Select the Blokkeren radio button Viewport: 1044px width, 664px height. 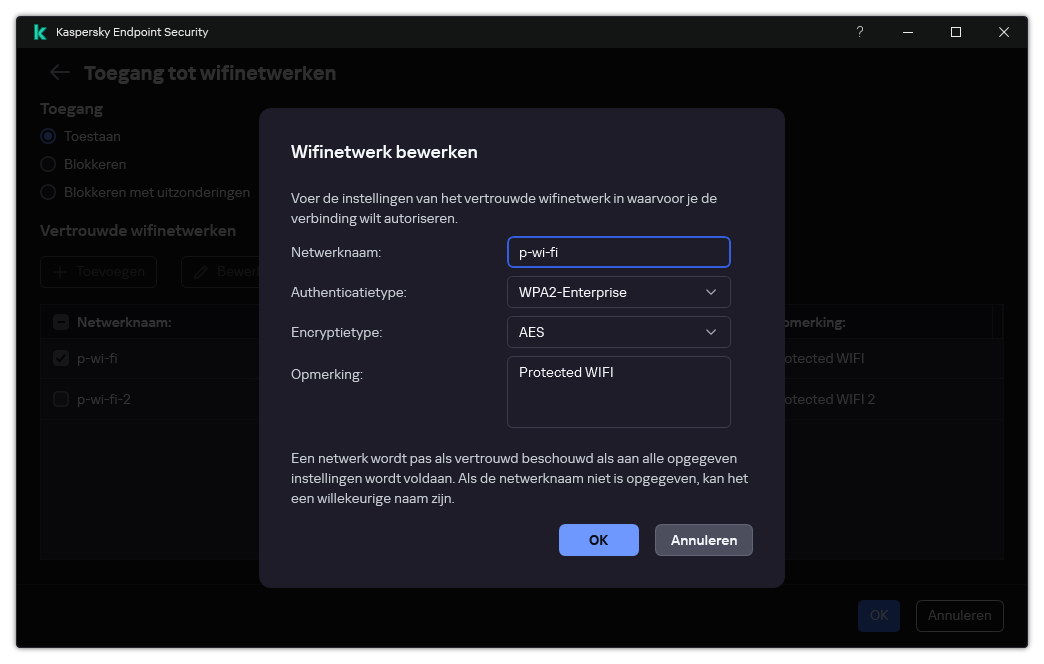(x=47, y=164)
